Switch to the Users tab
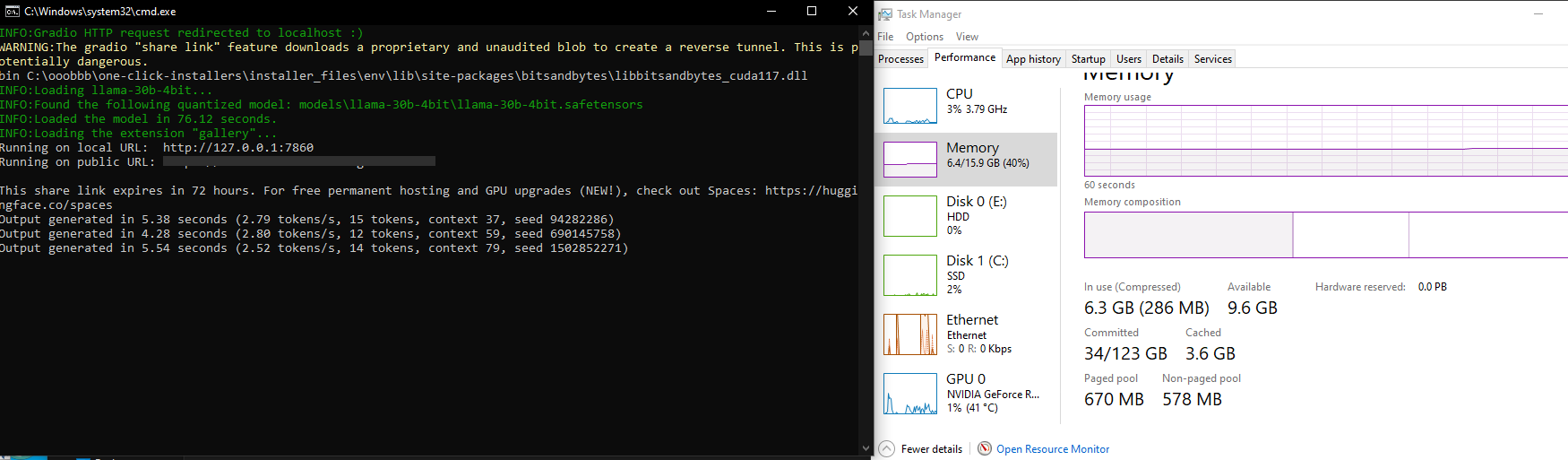 pyautogui.click(x=1129, y=59)
